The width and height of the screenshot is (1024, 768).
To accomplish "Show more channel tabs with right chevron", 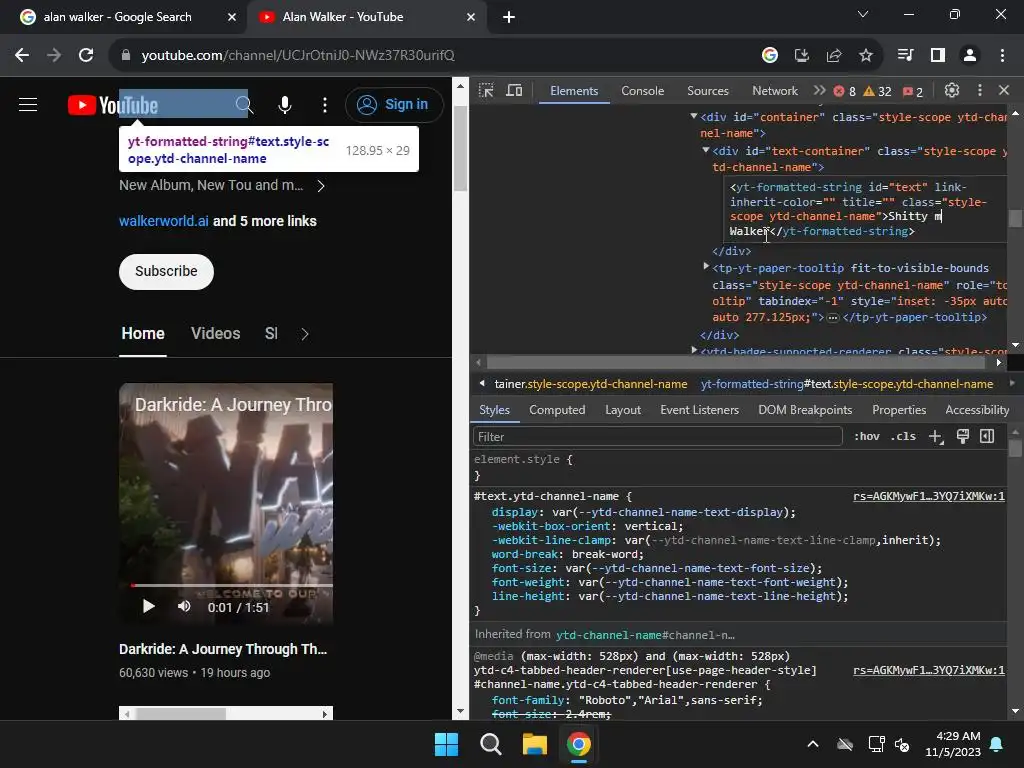I will pyautogui.click(x=304, y=334).
